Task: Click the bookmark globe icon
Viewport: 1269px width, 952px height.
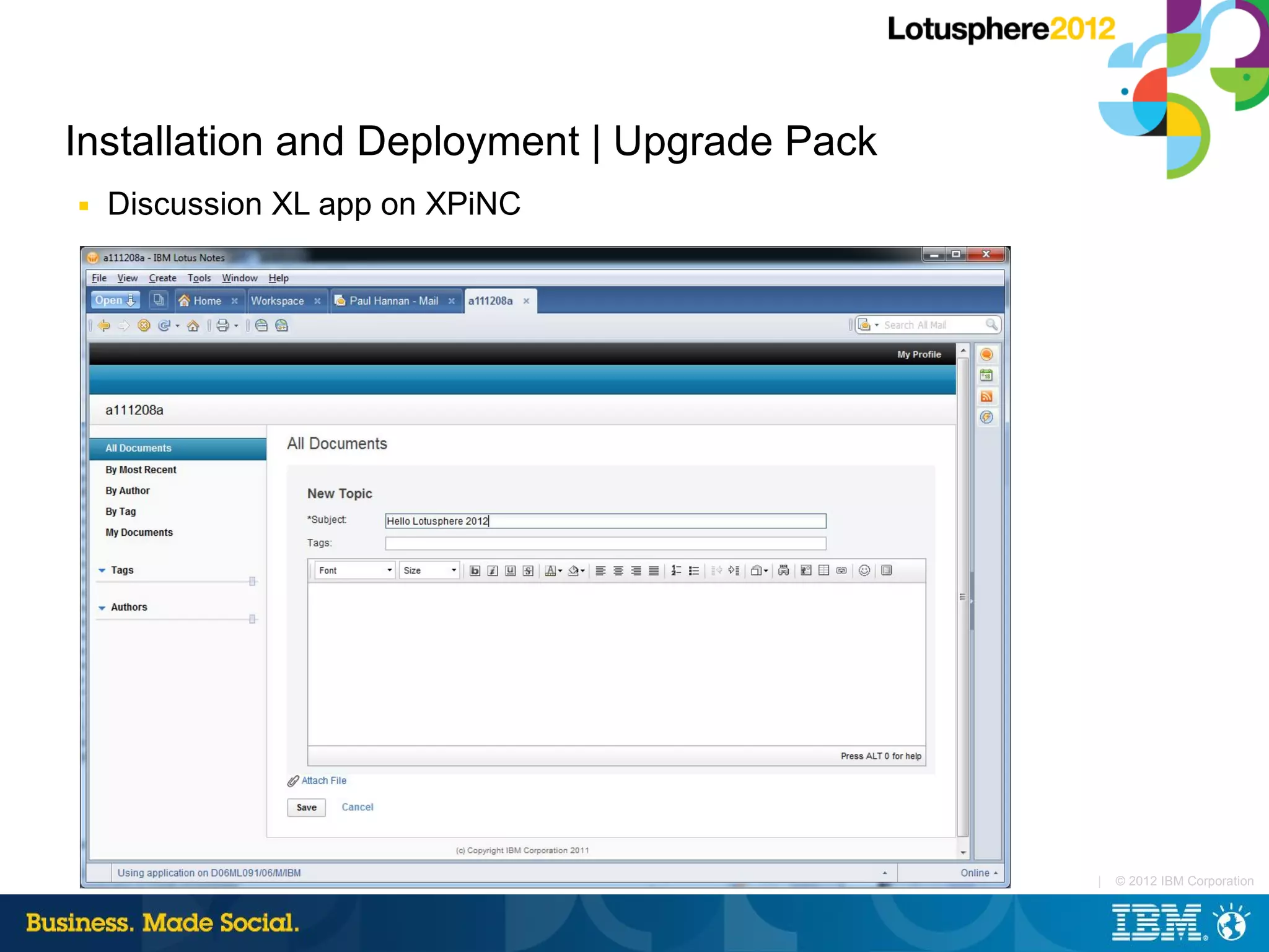Action: (x=282, y=325)
